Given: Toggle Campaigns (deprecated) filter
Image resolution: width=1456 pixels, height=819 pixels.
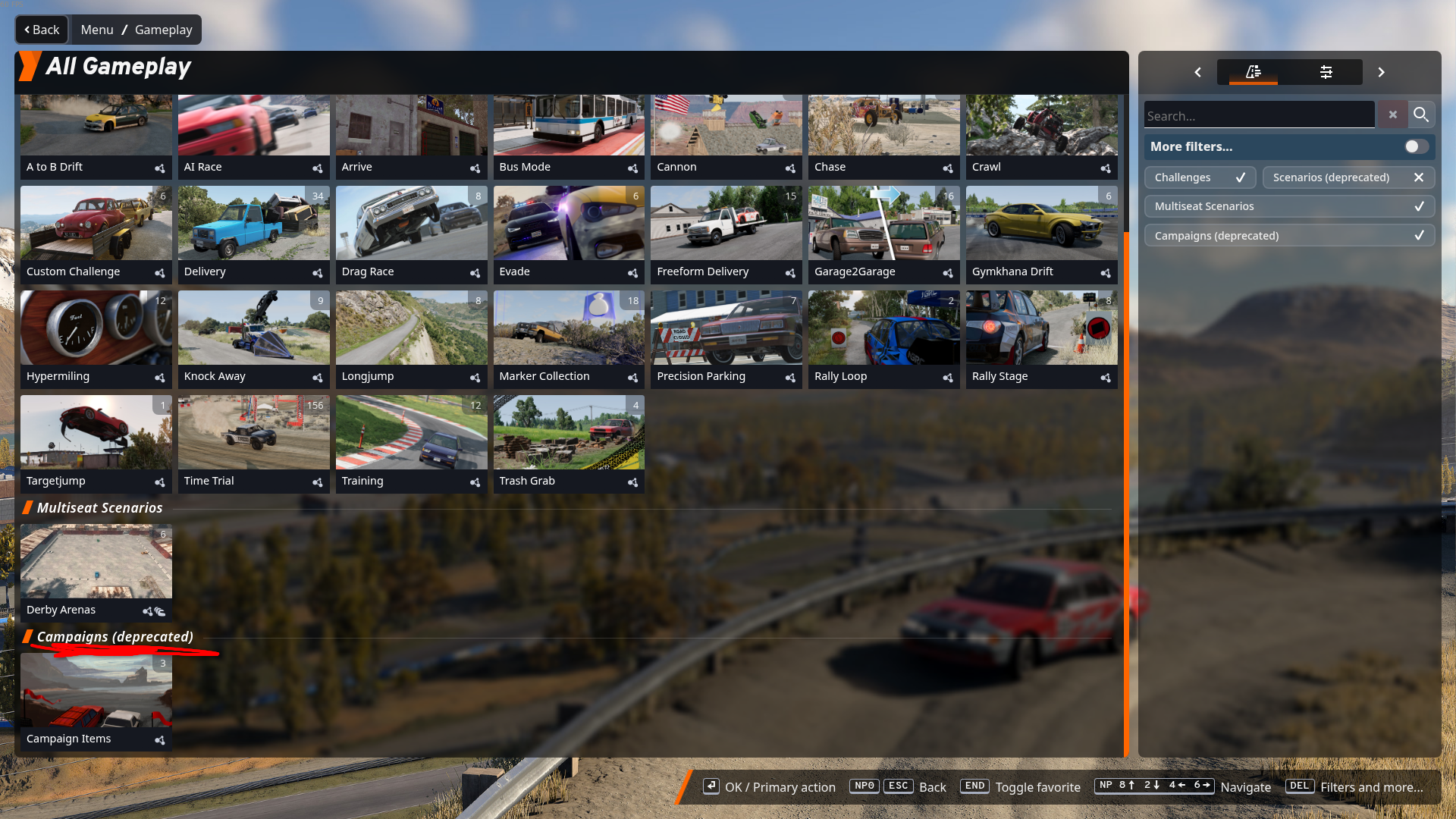Looking at the screenshot, I should [x=1289, y=236].
